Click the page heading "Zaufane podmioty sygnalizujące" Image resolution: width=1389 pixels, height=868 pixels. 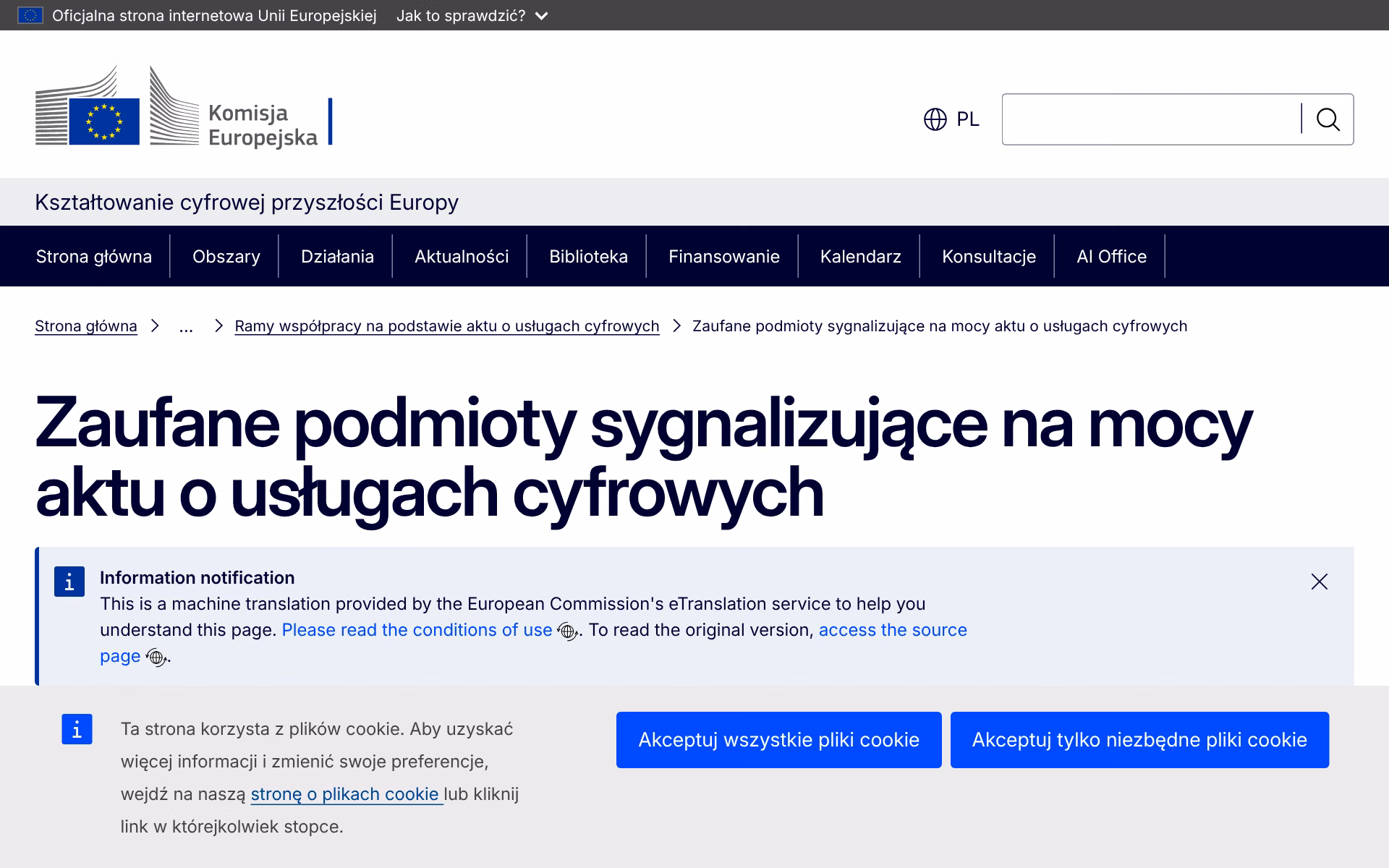click(x=643, y=458)
